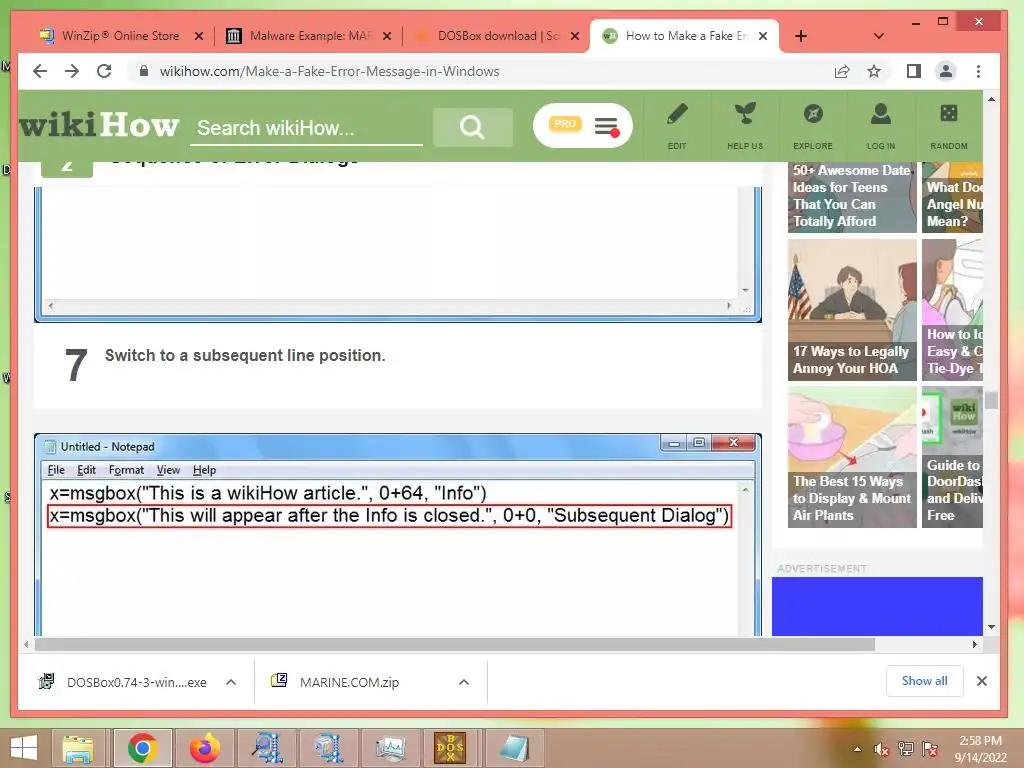Open Best 15 Ways to Display Air Plants
Viewport: 1024px width, 768px height.
(852, 457)
